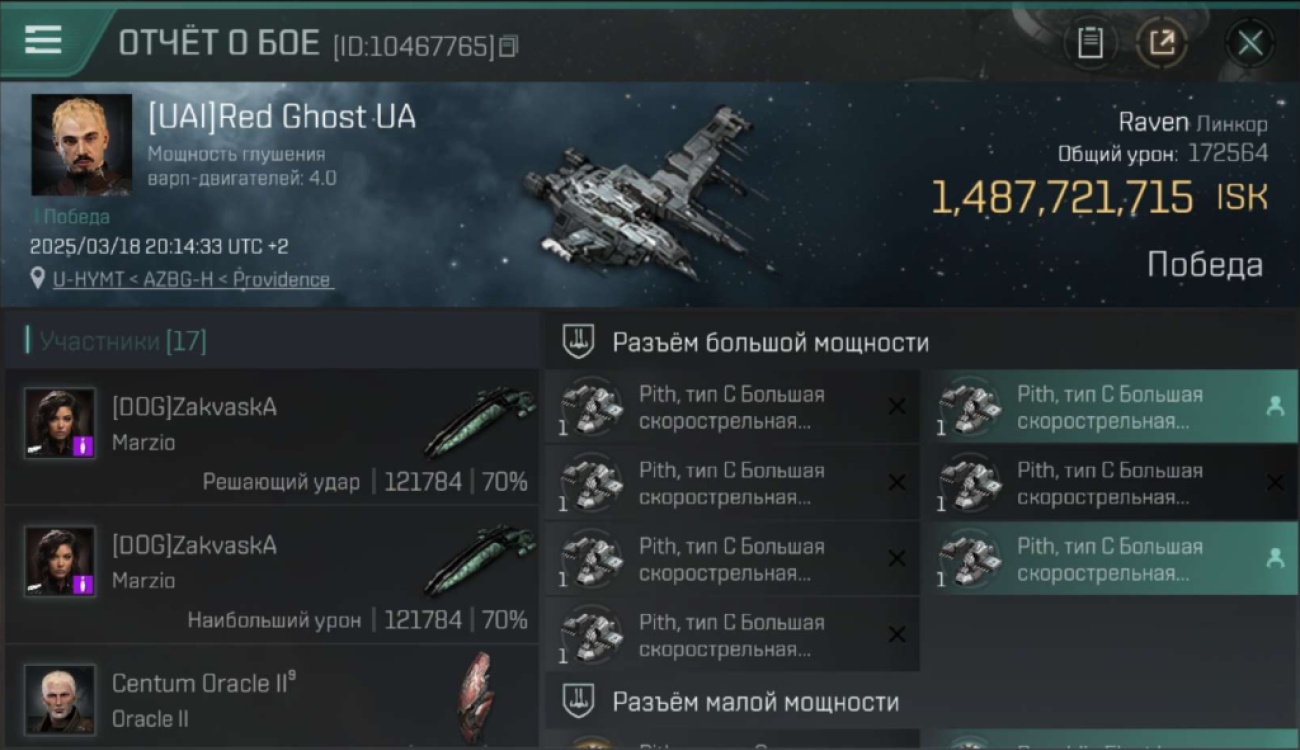The width and height of the screenshot is (1300, 750).
Task: Click person icon on third-row Pith module
Action: point(1275,559)
